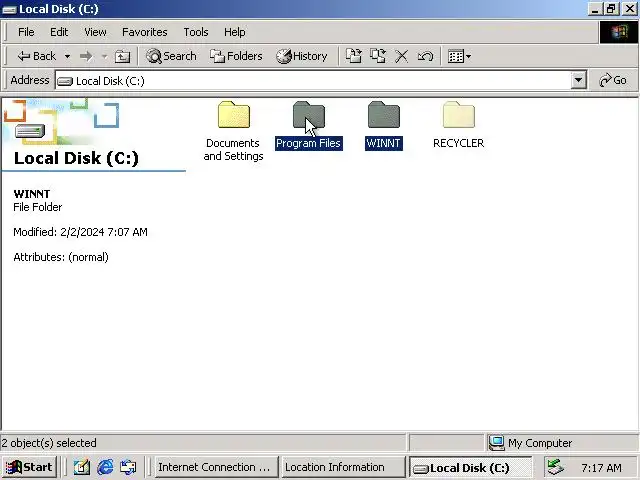
Task: Select the RECYCLER folder icon
Action: (x=459, y=115)
